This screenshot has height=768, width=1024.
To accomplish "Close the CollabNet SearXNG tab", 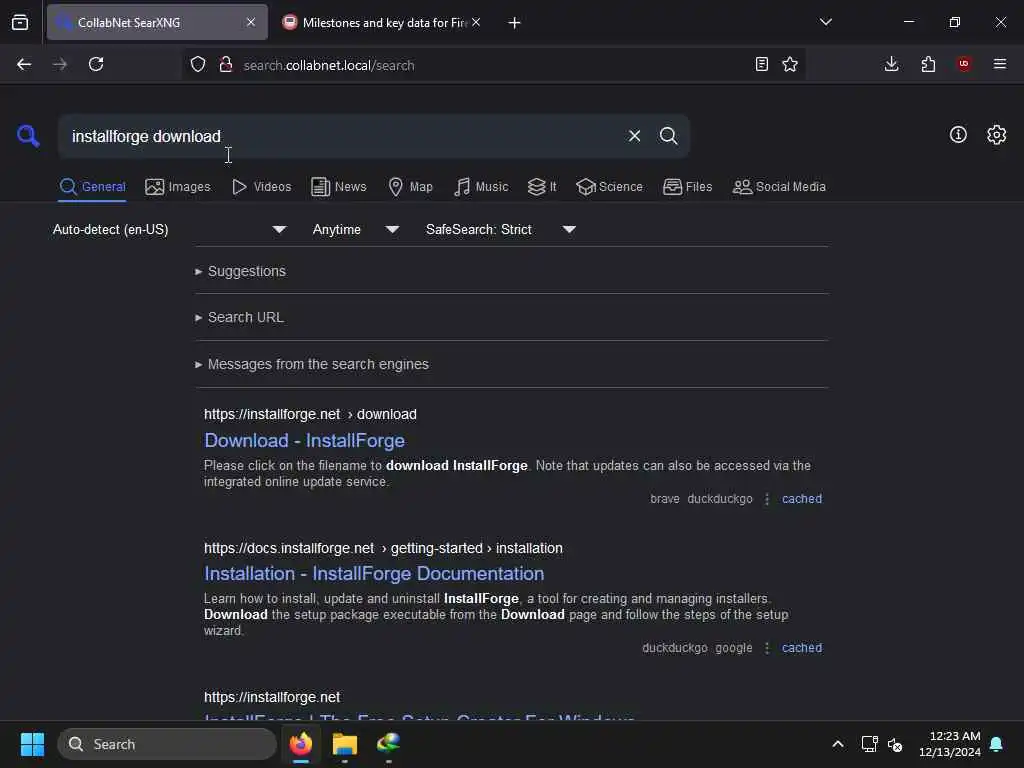I will click(251, 22).
